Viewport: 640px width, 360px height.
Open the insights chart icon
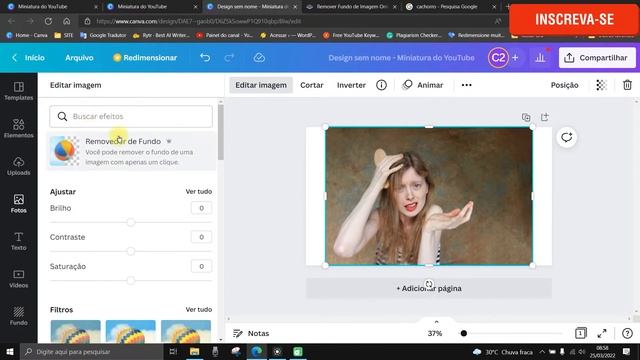540,58
